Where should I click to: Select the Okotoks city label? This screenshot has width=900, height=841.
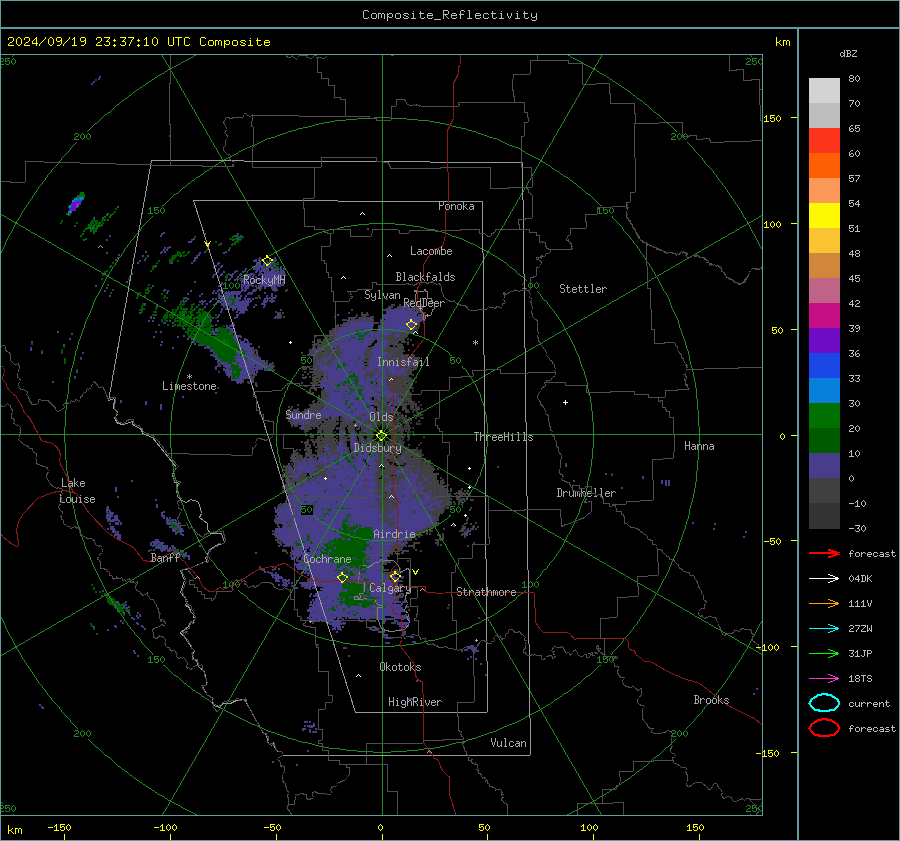click(400, 667)
